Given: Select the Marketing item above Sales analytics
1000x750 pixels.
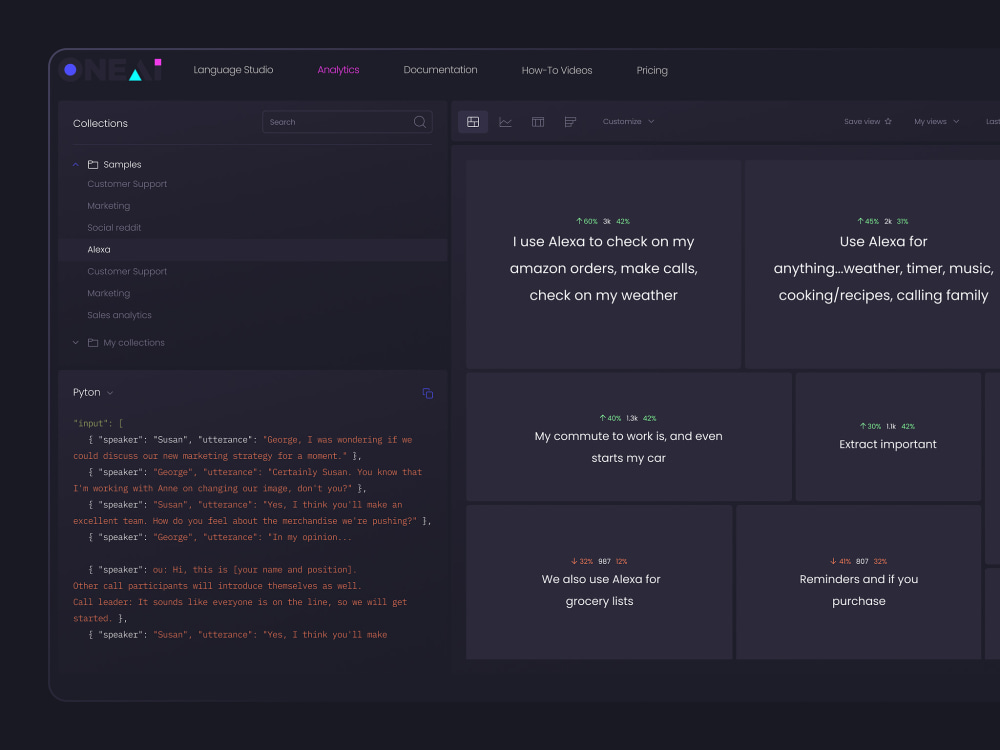Looking at the screenshot, I should [108, 293].
